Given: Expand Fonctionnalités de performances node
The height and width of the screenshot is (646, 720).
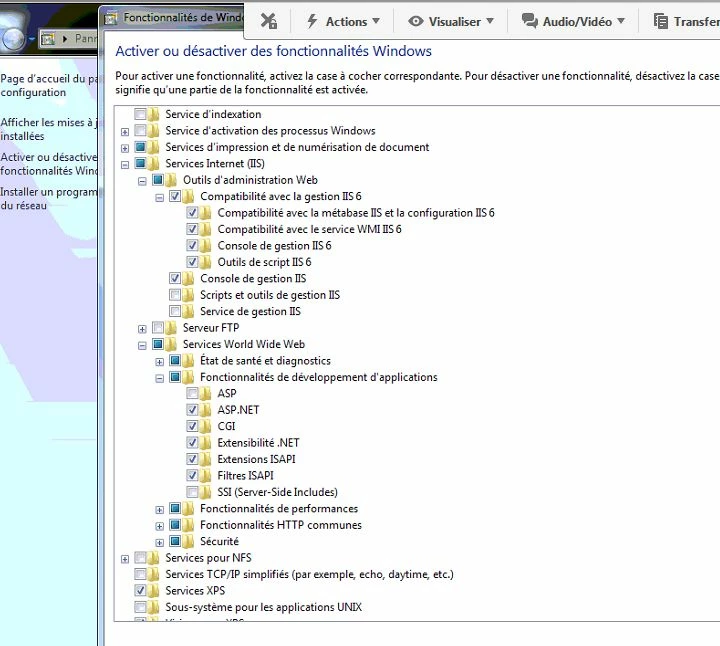Looking at the screenshot, I should click(x=159, y=510).
